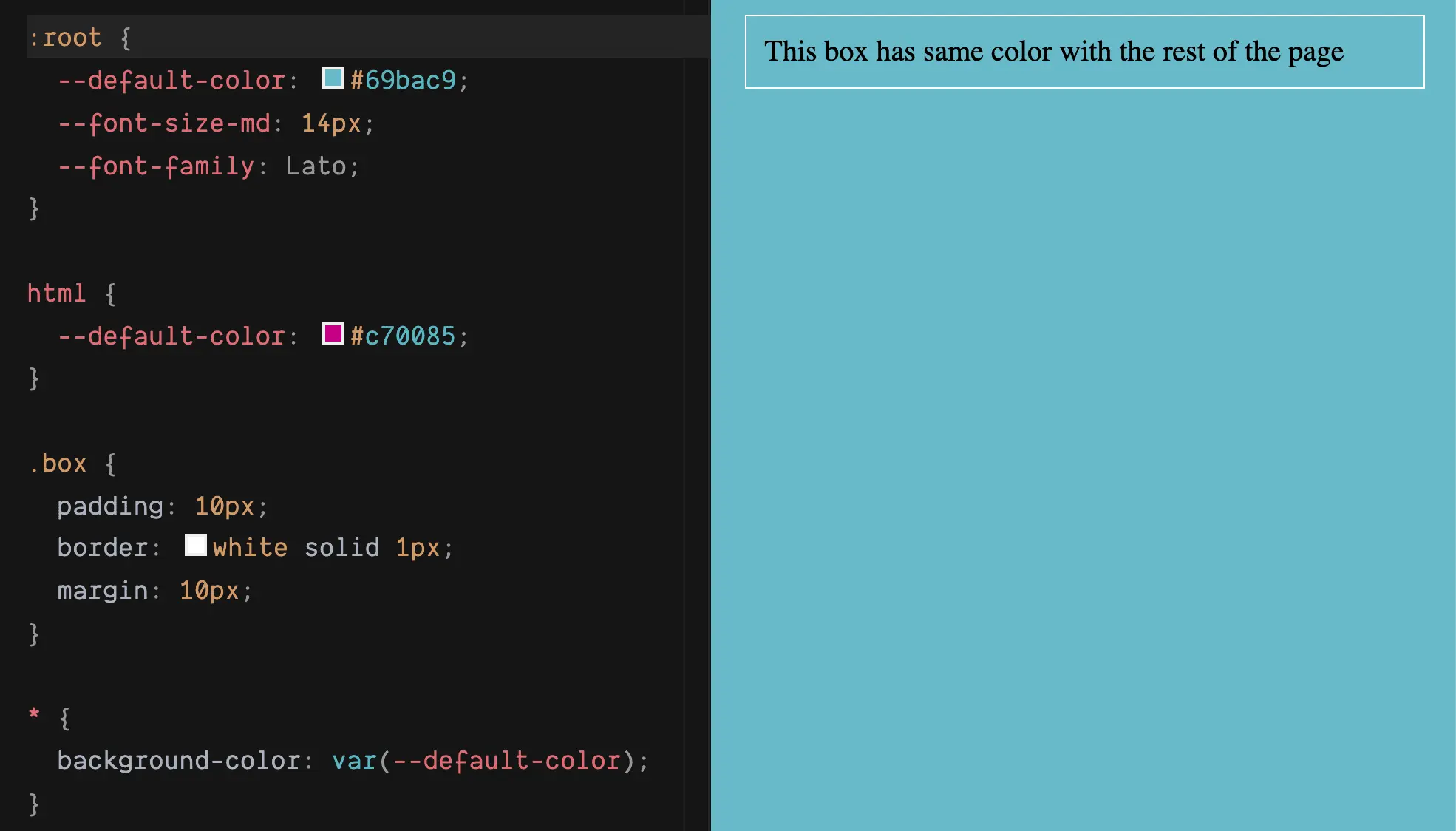Click the universal asterisk selector
This screenshot has width=1456, height=831.
tap(34, 715)
